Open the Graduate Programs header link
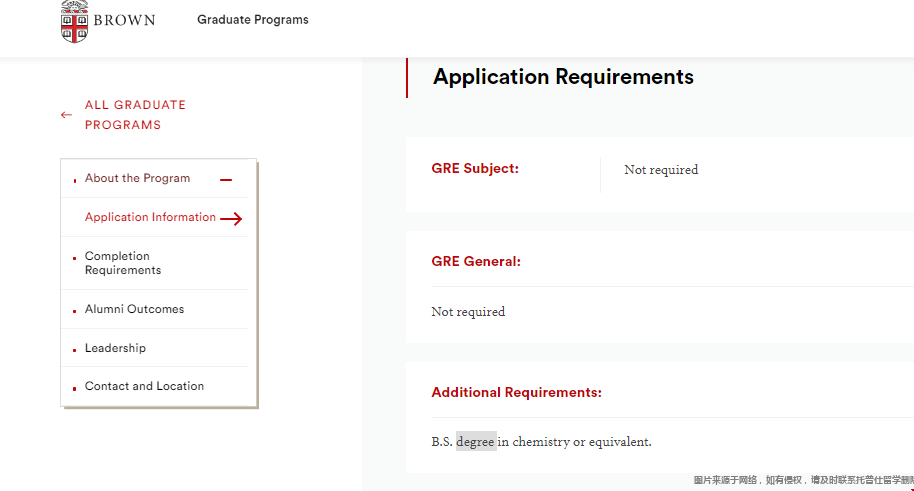The width and height of the screenshot is (914, 491). tap(253, 20)
